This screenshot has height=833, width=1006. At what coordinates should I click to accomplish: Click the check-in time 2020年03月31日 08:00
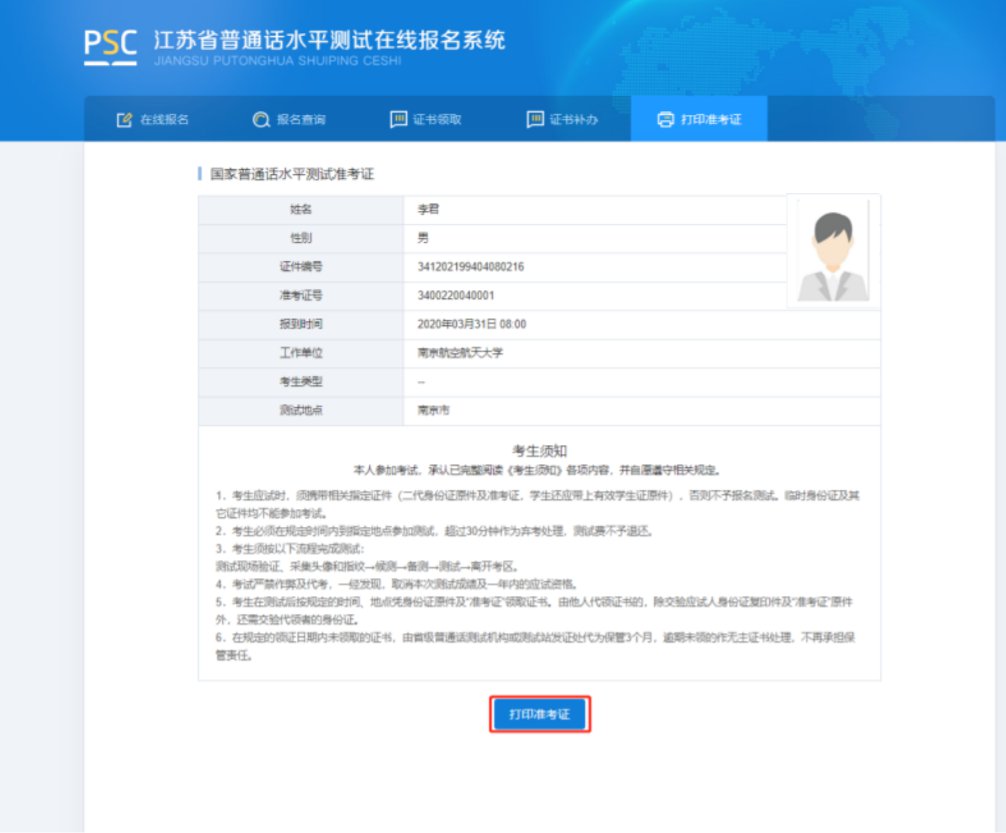[471, 324]
